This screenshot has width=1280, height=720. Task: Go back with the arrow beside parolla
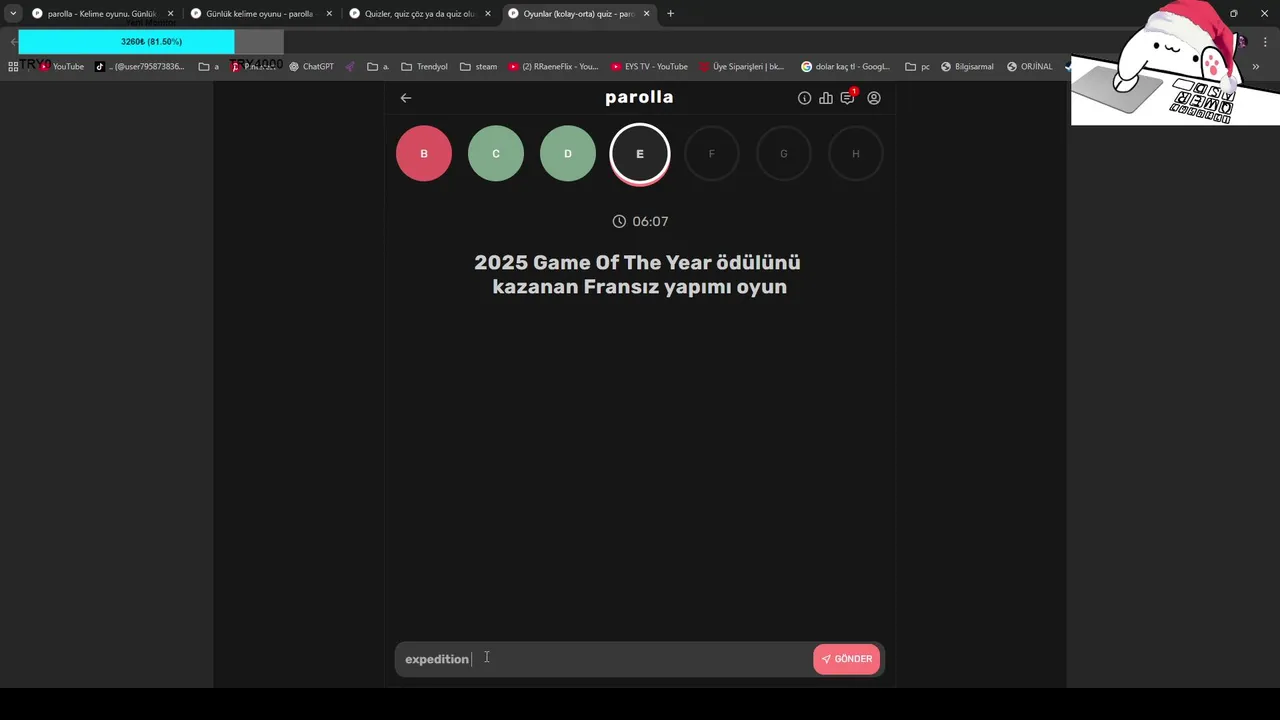[405, 98]
